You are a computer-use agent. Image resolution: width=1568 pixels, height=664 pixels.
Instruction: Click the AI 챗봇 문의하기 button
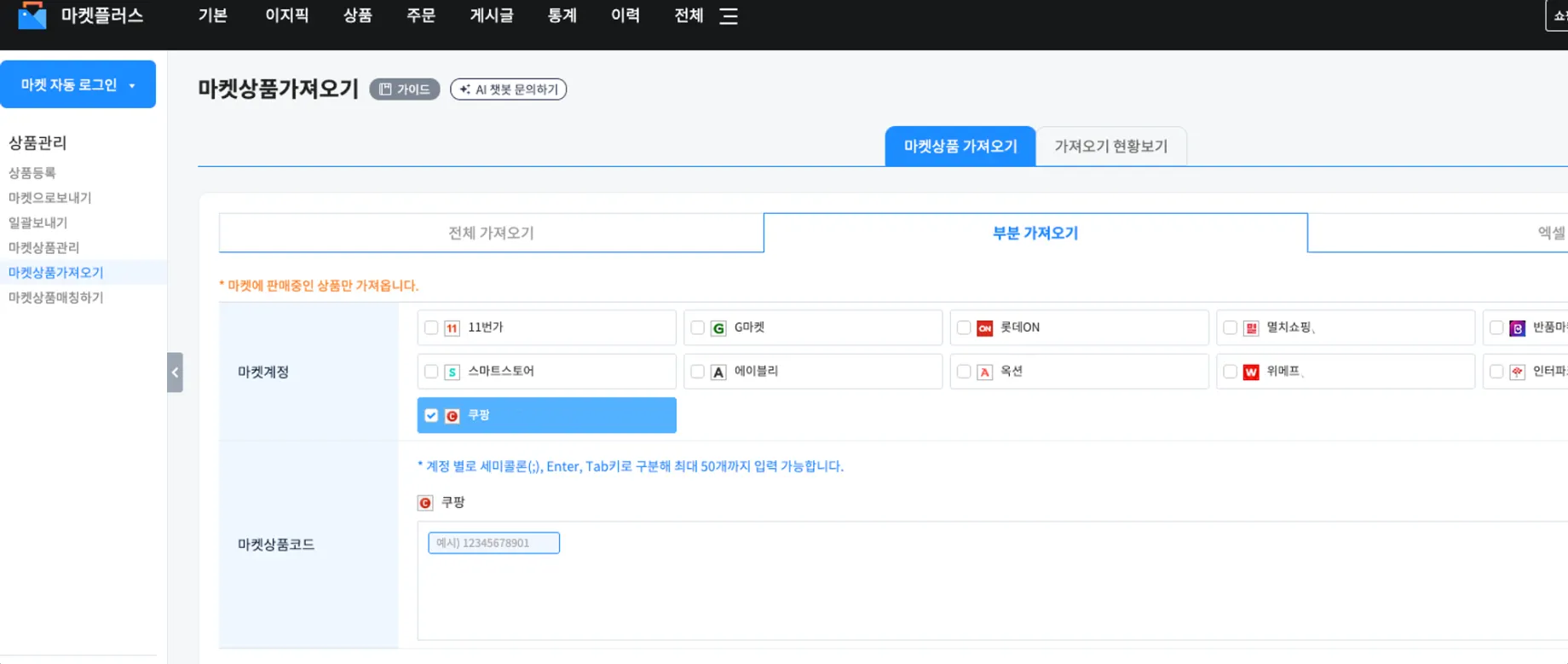point(508,89)
